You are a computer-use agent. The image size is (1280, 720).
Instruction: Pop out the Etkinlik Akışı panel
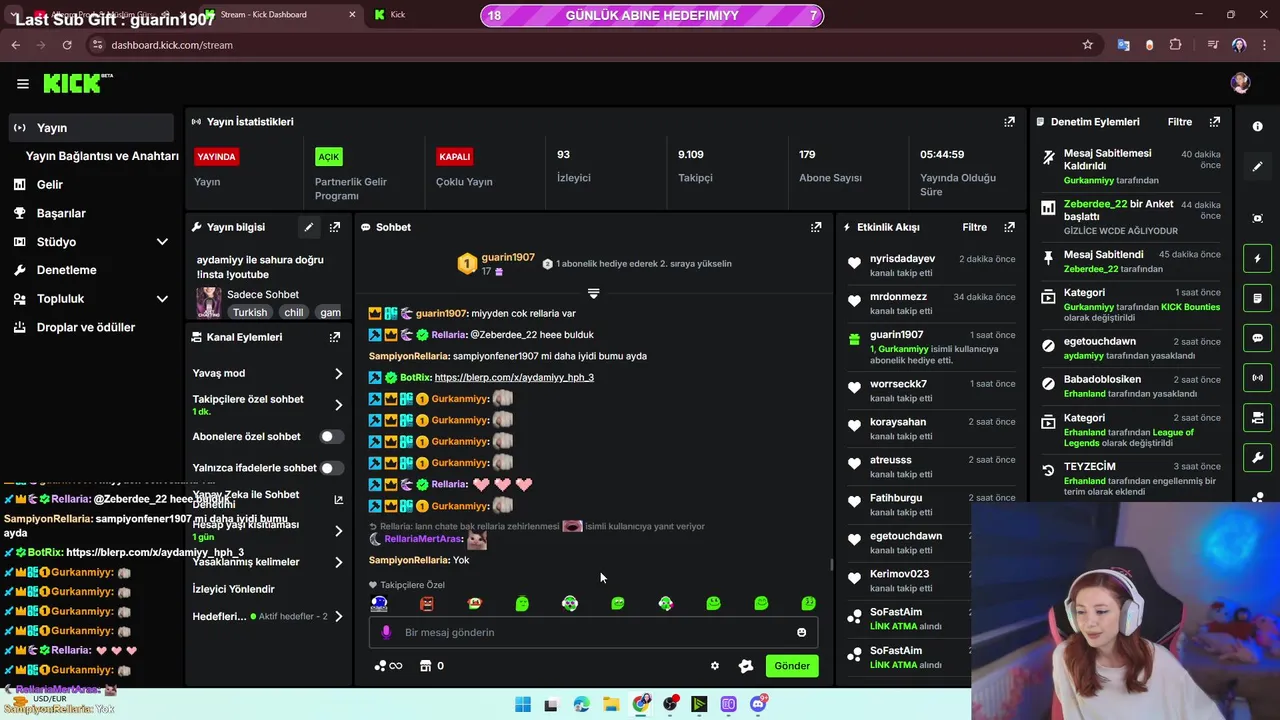[x=1009, y=227]
